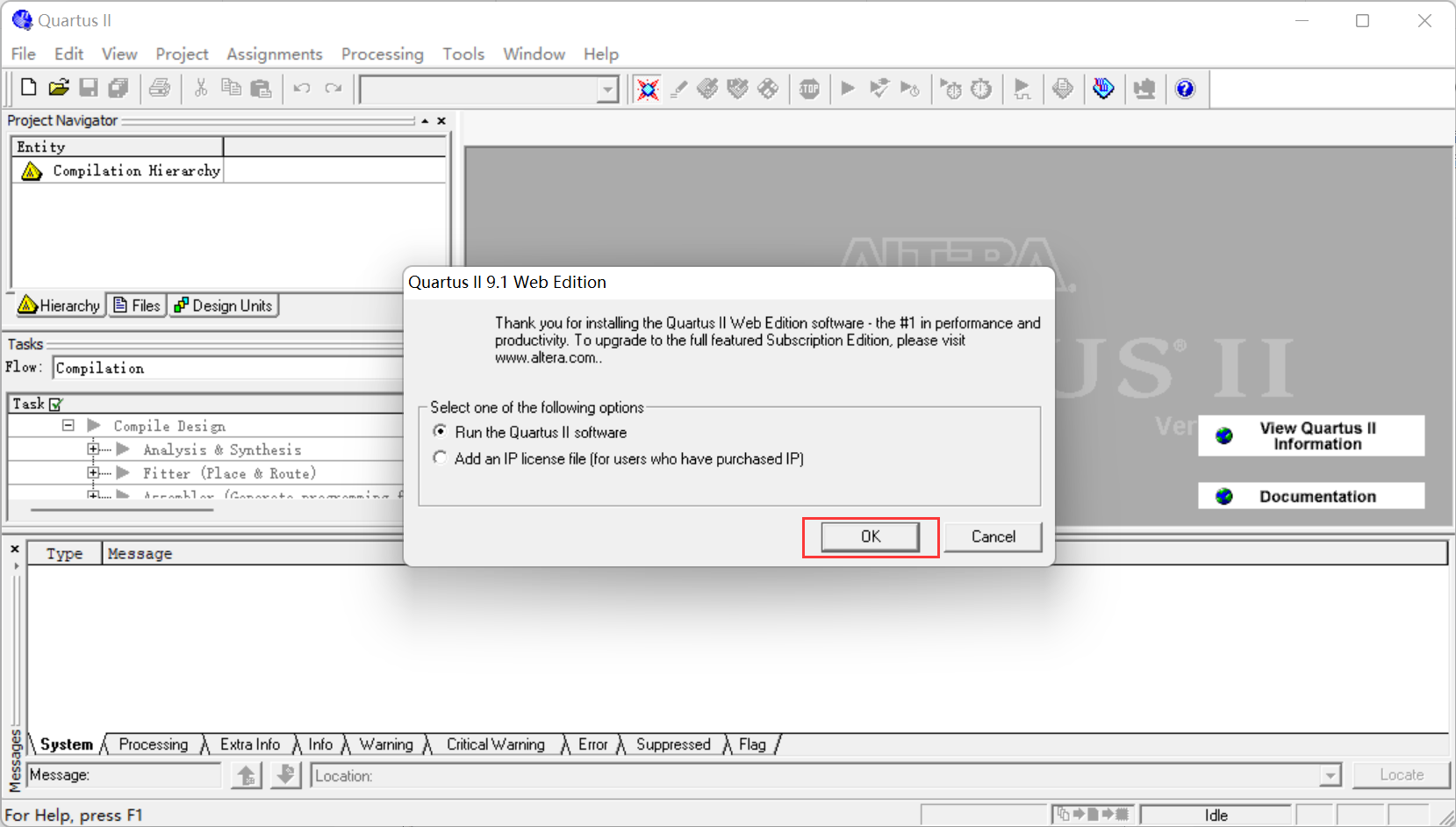Click the Stop Processing toolbar icon

(809, 88)
